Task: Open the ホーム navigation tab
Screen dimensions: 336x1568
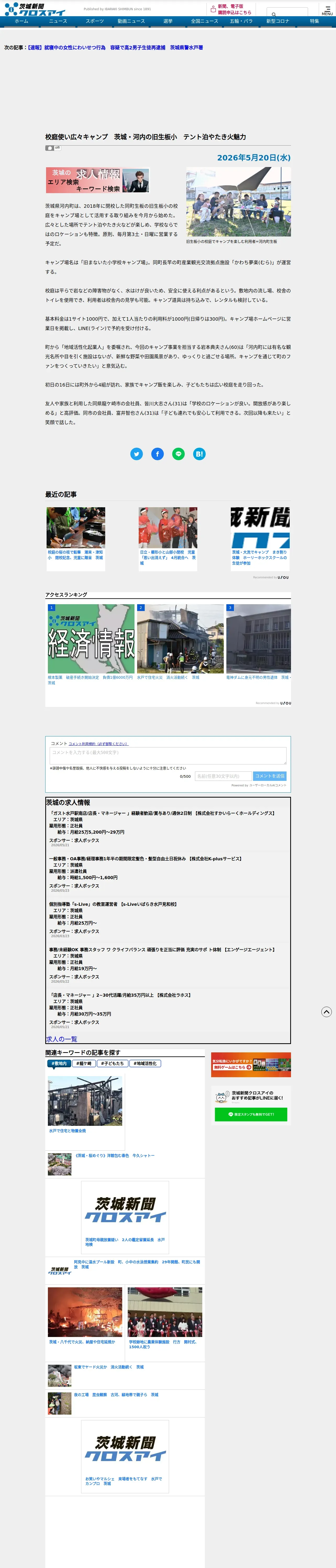Action: [21, 21]
